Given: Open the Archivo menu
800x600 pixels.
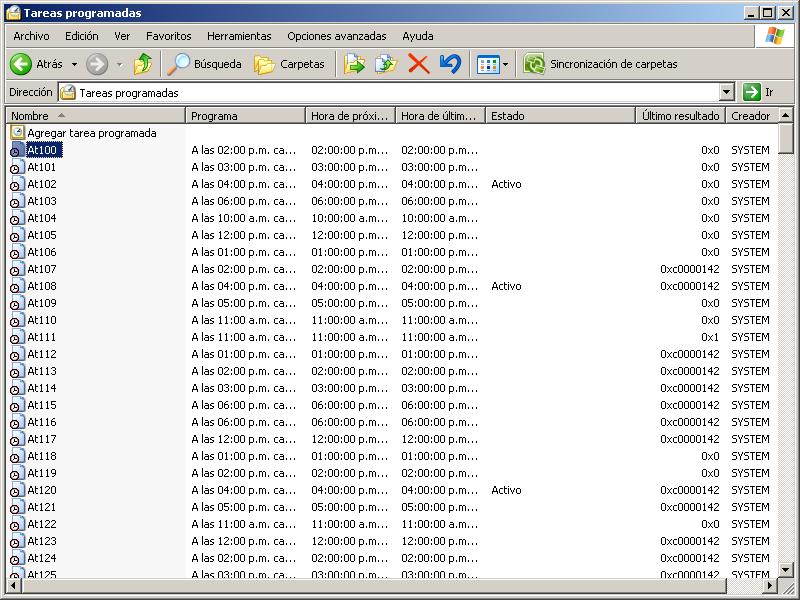Looking at the screenshot, I should (31, 36).
